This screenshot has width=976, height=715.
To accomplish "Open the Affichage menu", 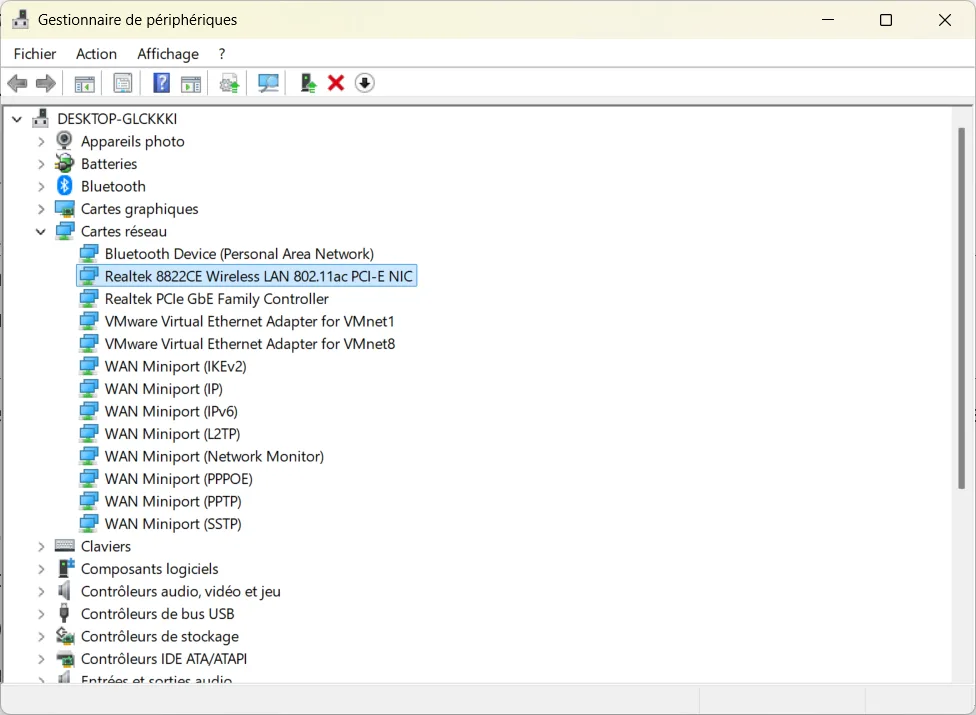I will click(168, 54).
